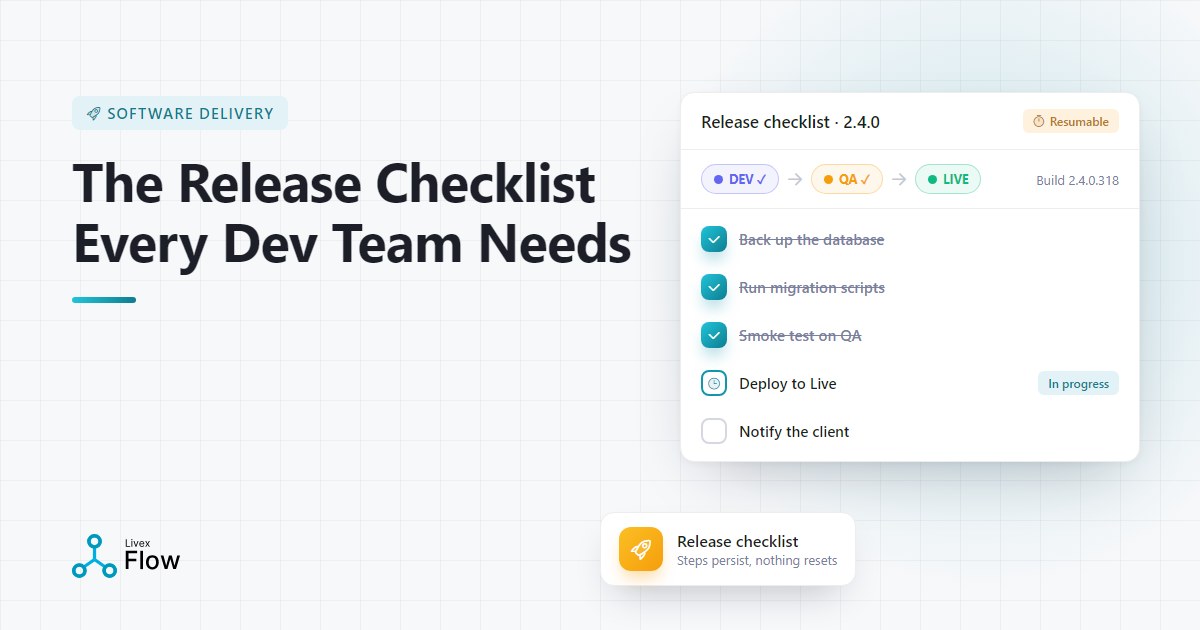Click the timer icon in Resumable badge
Viewport: 1200px width, 630px height.
[x=1038, y=121]
